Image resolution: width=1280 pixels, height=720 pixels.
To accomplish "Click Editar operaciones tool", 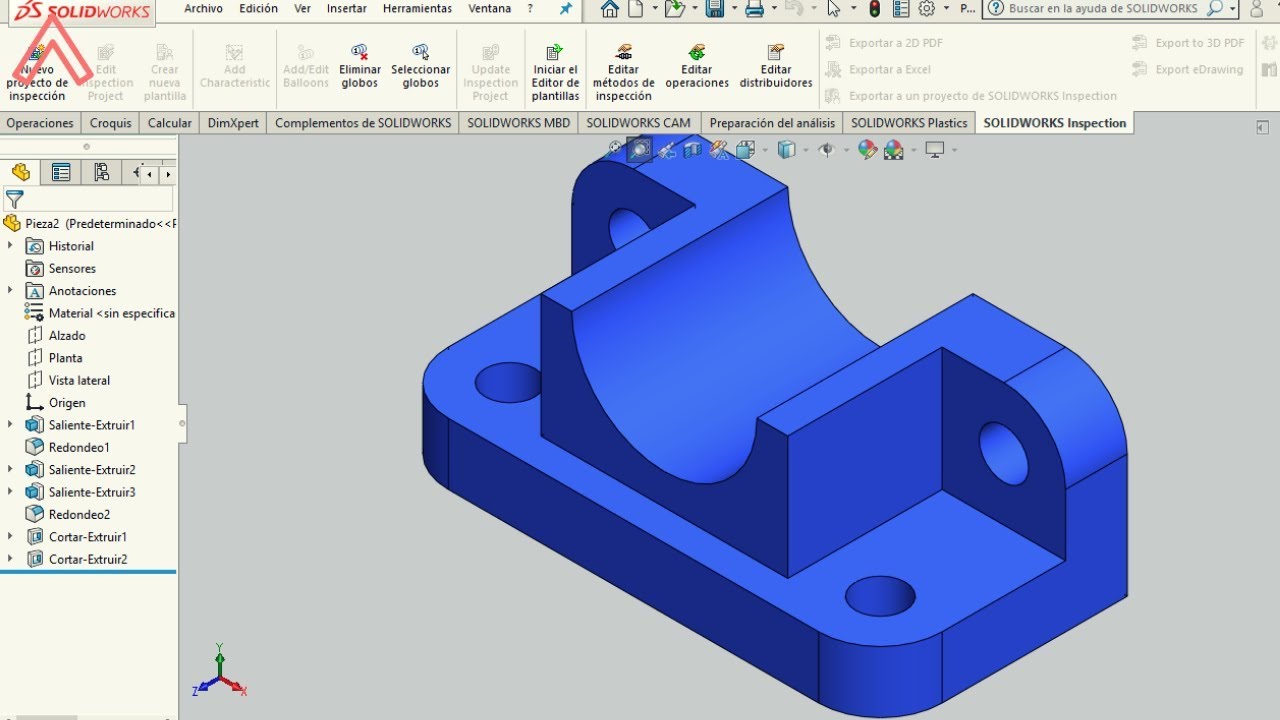I will pos(697,66).
